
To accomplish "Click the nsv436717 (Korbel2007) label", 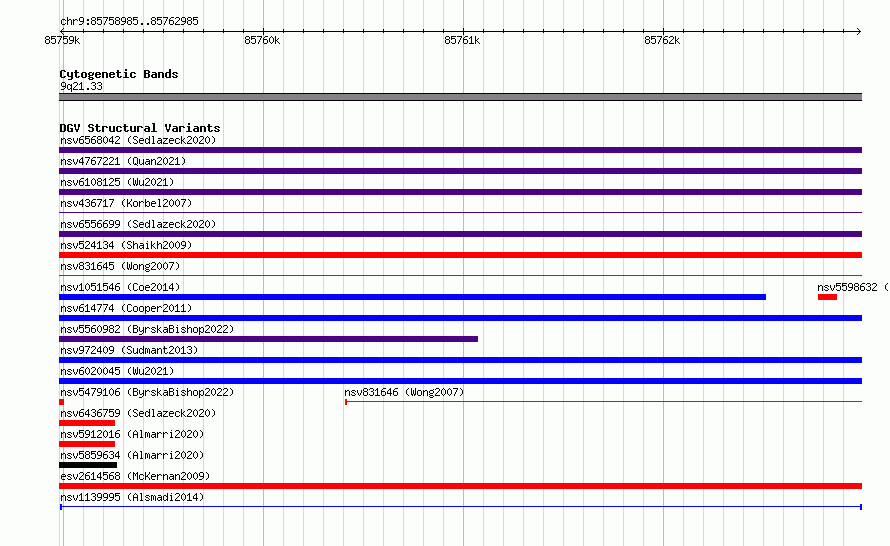I will click(x=126, y=203).
